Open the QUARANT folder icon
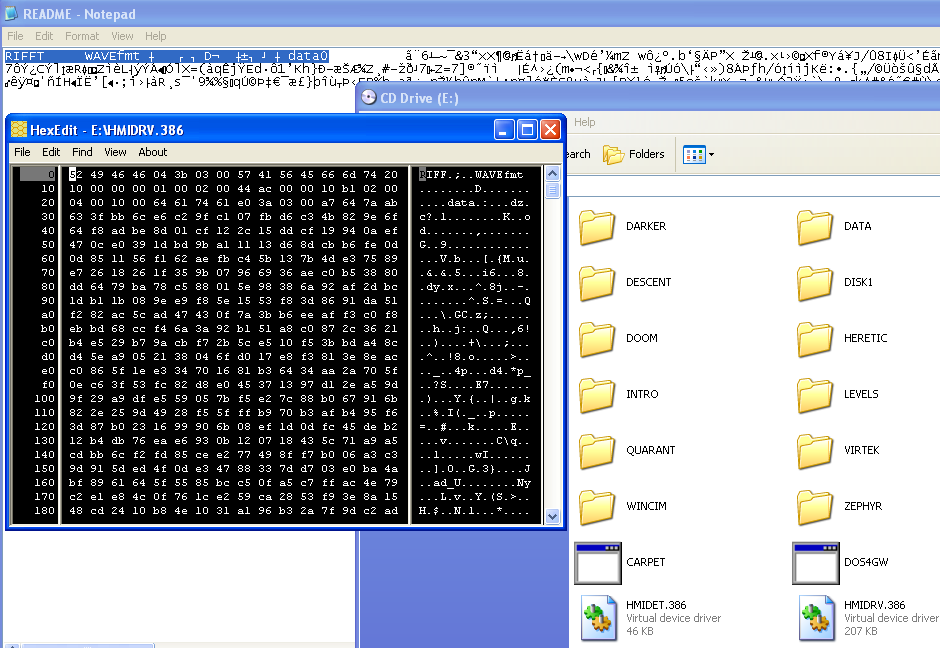 tap(597, 451)
